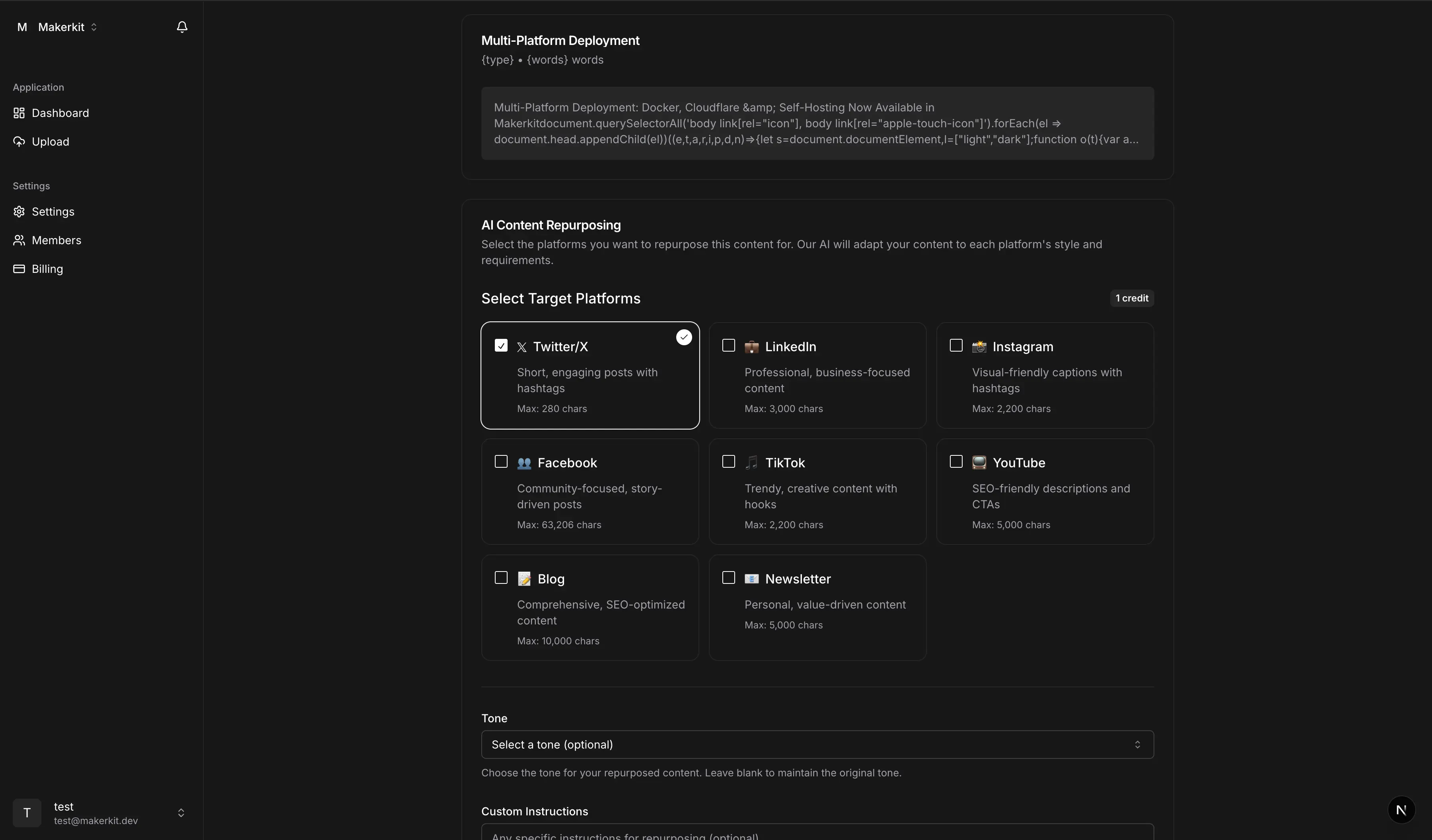Click the Dashboard grid icon

[x=19, y=113]
